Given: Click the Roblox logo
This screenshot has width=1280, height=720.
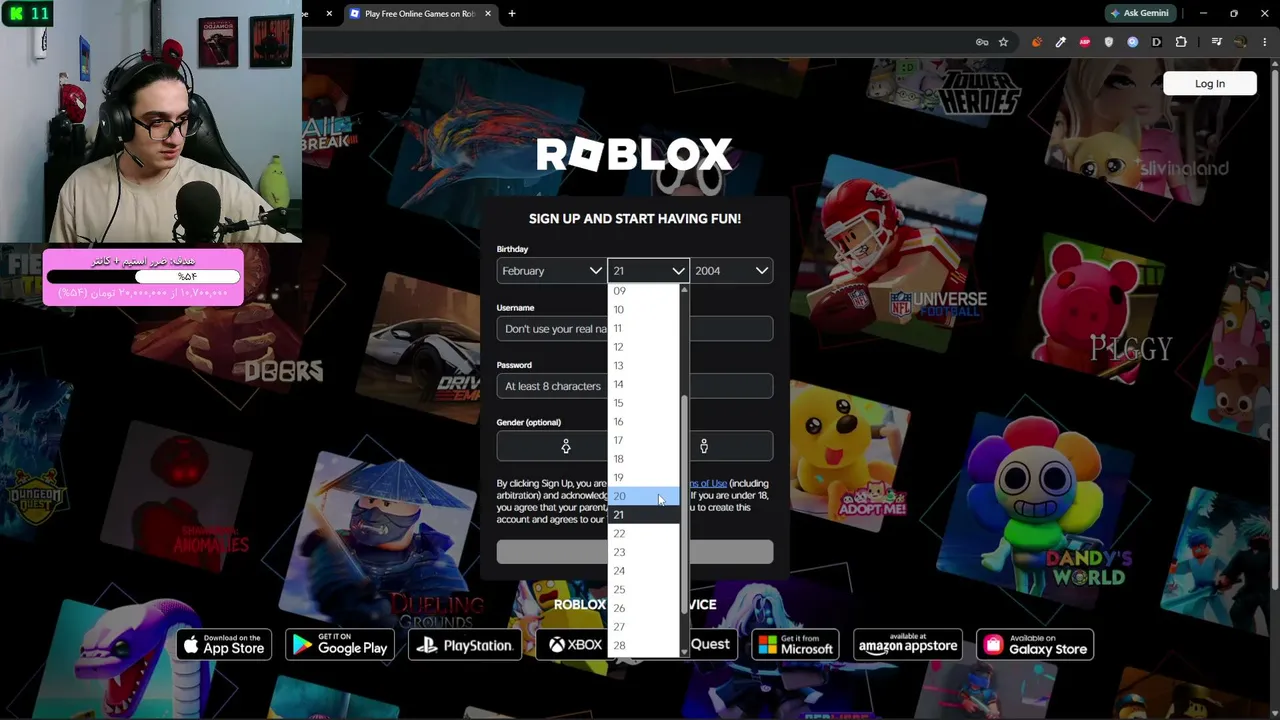Looking at the screenshot, I should (634, 155).
